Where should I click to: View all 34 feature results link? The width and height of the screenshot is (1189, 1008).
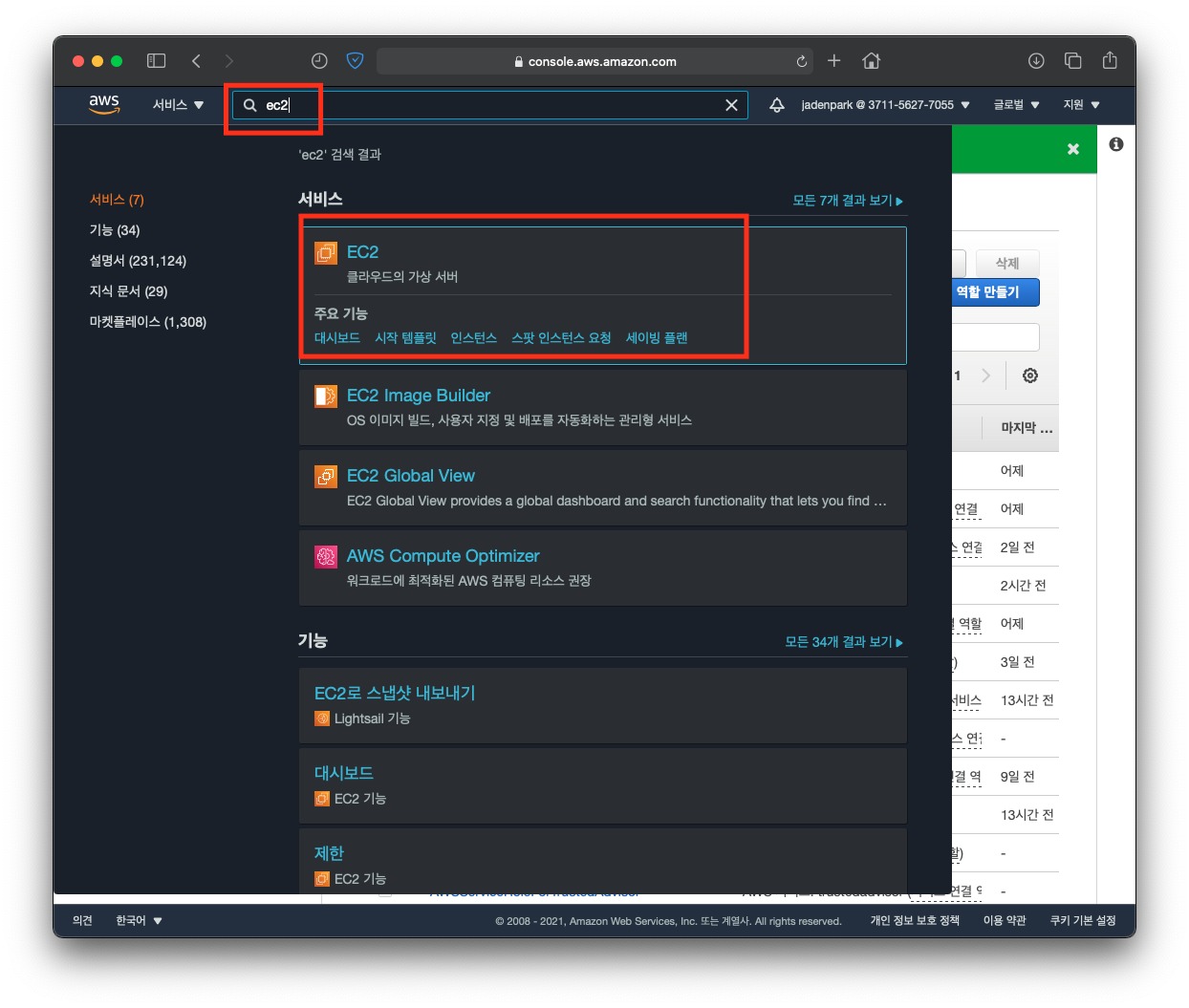(844, 642)
